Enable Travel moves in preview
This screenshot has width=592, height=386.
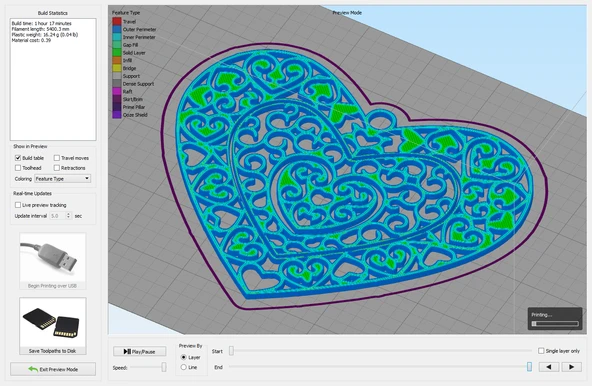(x=57, y=158)
